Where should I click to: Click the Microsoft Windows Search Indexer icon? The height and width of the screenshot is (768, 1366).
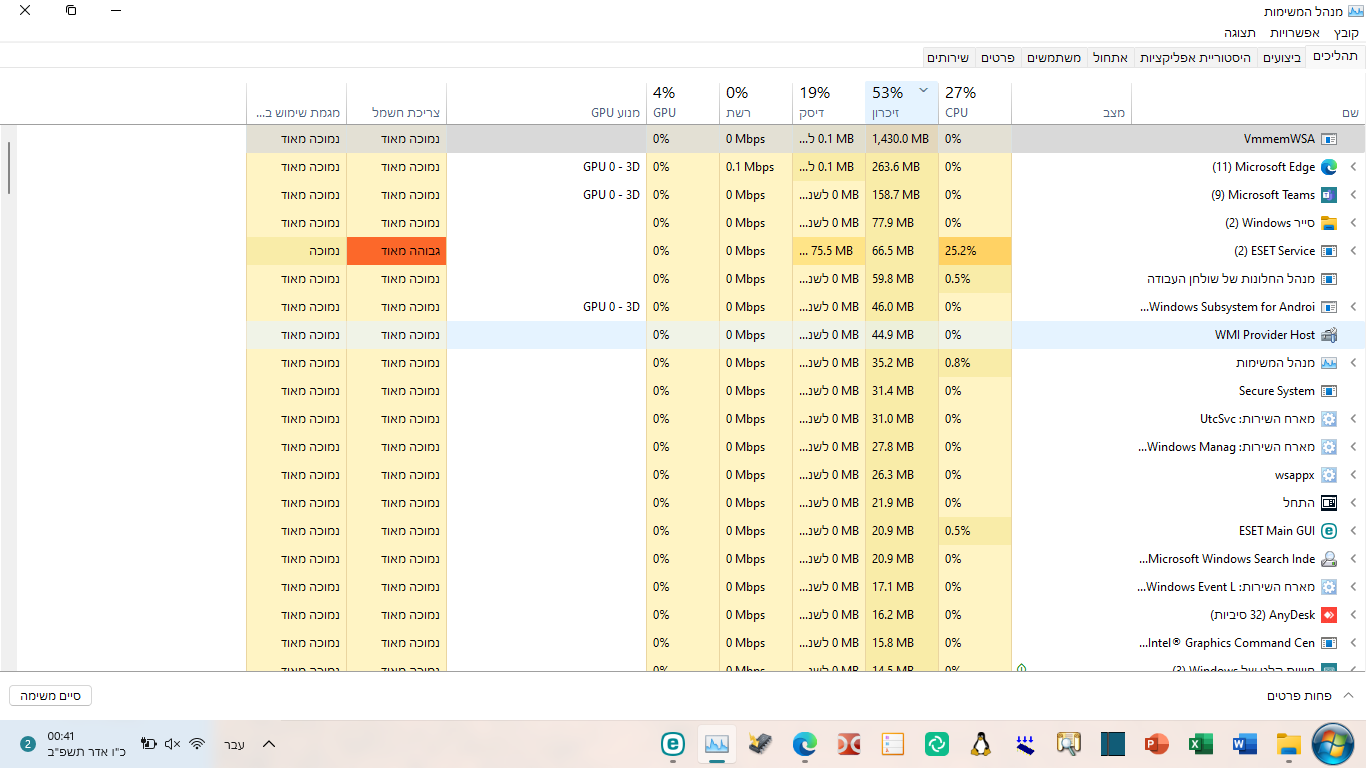pyautogui.click(x=1329, y=559)
